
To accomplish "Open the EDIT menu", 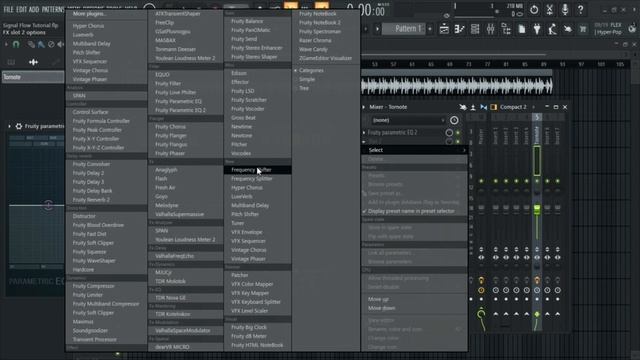I will [x=21, y=9].
